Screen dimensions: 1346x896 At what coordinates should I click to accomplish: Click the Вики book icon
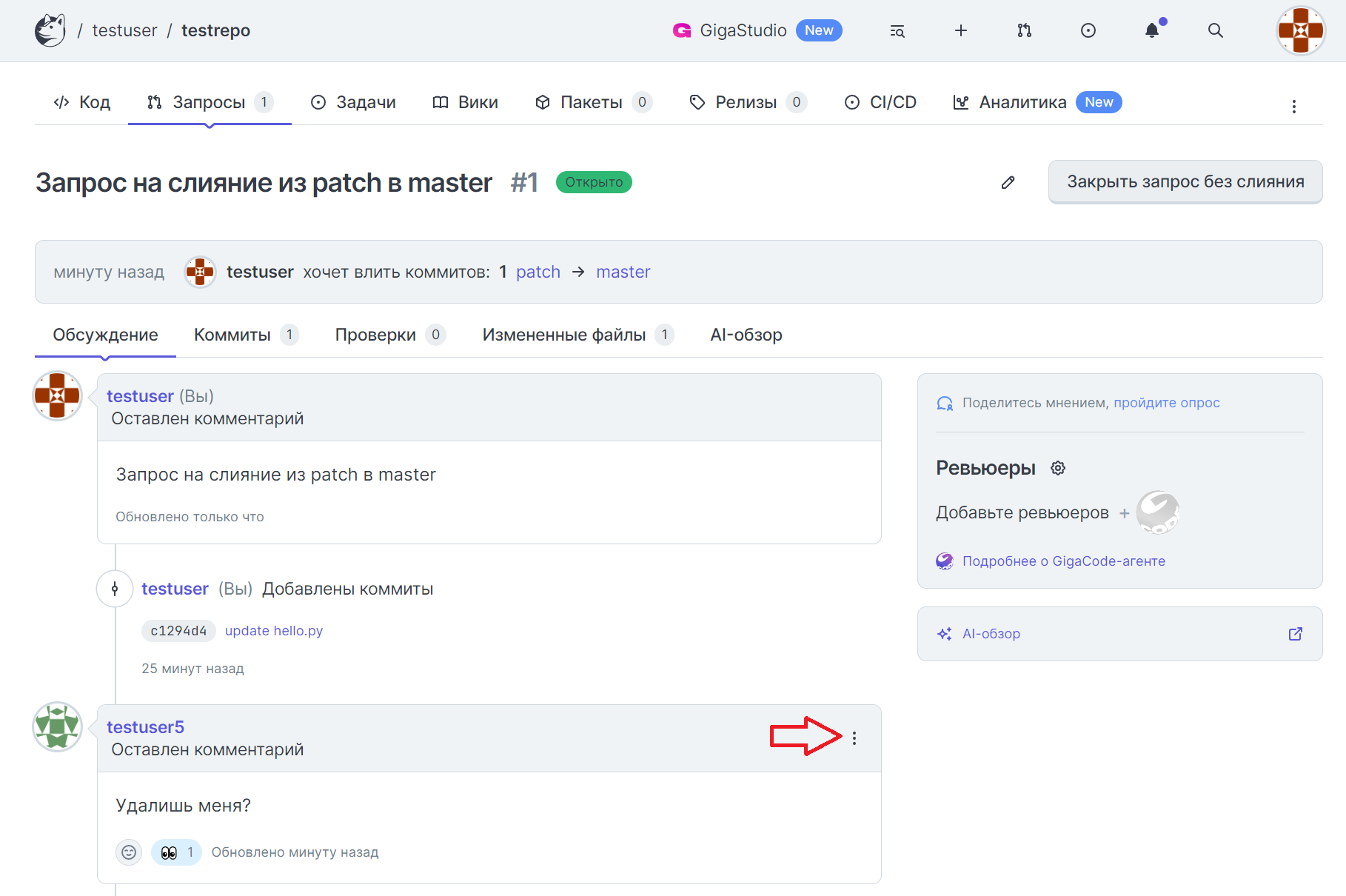coord(441,102)
